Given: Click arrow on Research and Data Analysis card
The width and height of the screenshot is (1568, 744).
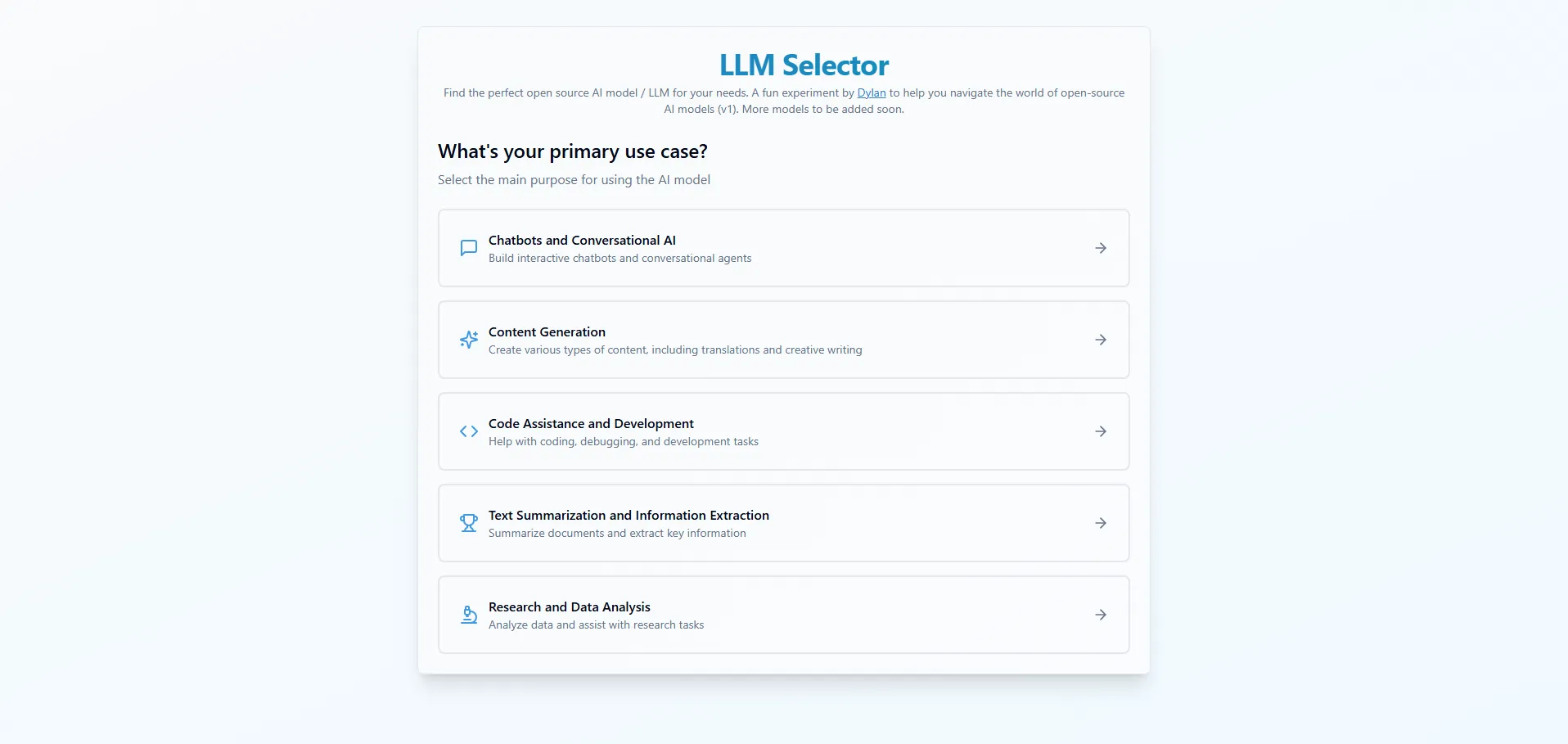Looking at the screenshot, I should tap(1101, 615).
